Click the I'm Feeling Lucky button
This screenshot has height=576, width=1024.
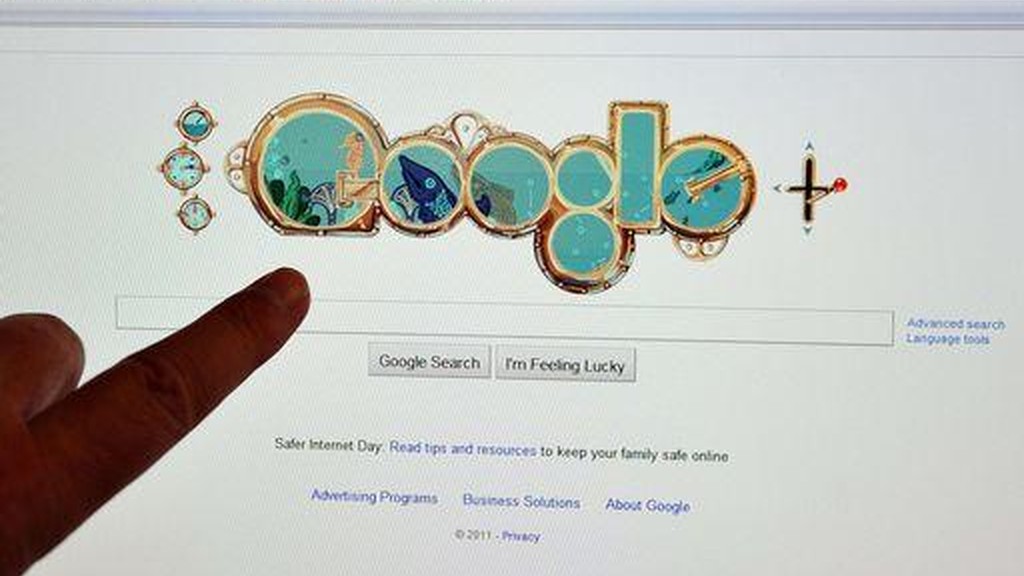pos(565,364)
